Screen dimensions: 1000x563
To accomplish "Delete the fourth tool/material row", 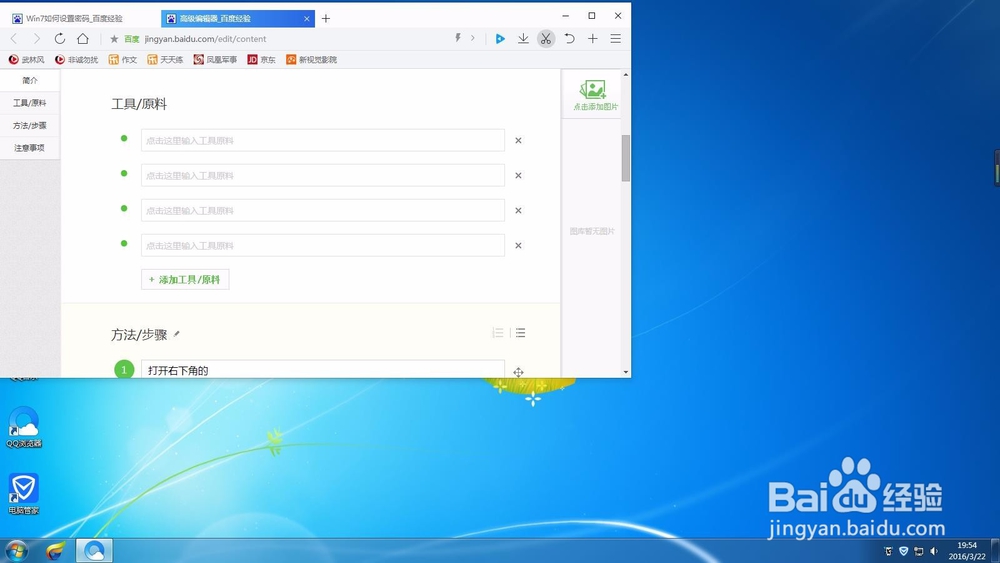I will pos(518,245).
